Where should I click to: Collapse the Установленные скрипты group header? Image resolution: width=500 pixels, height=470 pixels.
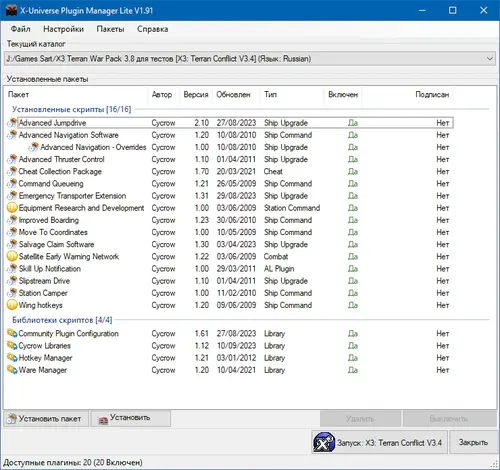pos(71,109)
